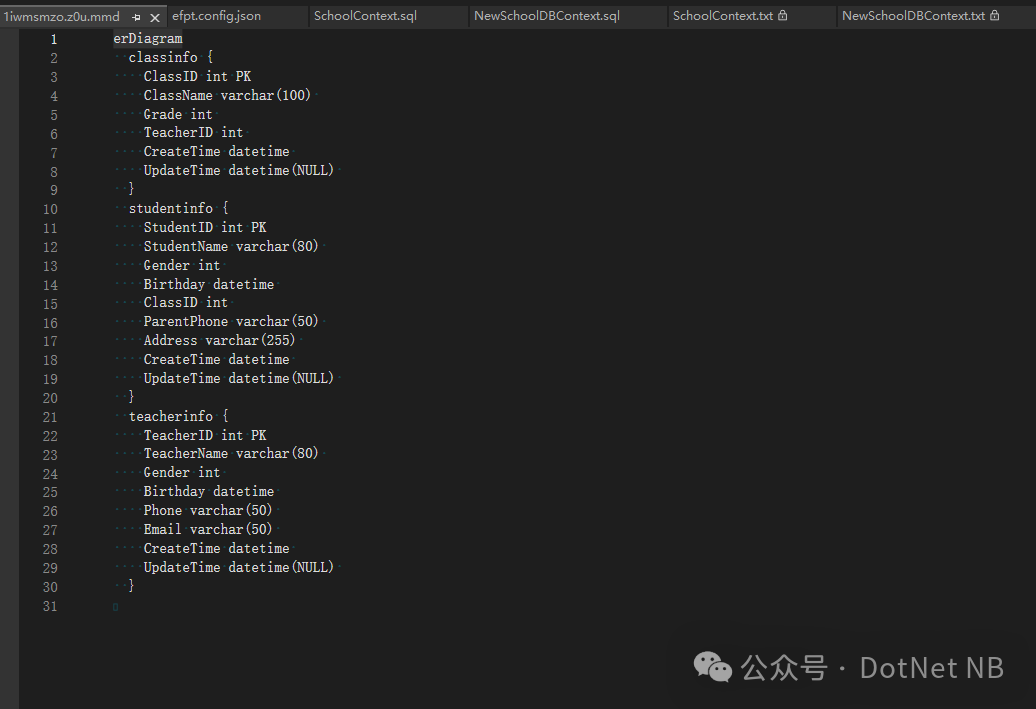The height and width of the screenshot is (709, 1036).
Task: Click 'Address varchar(255)' text
Action: tap(219, 340)
